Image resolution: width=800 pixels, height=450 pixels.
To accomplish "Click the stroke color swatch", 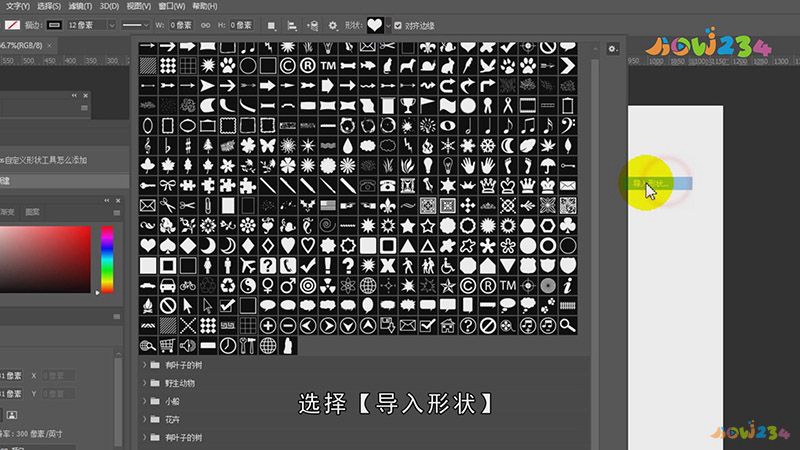I will (x=54, y=25).
